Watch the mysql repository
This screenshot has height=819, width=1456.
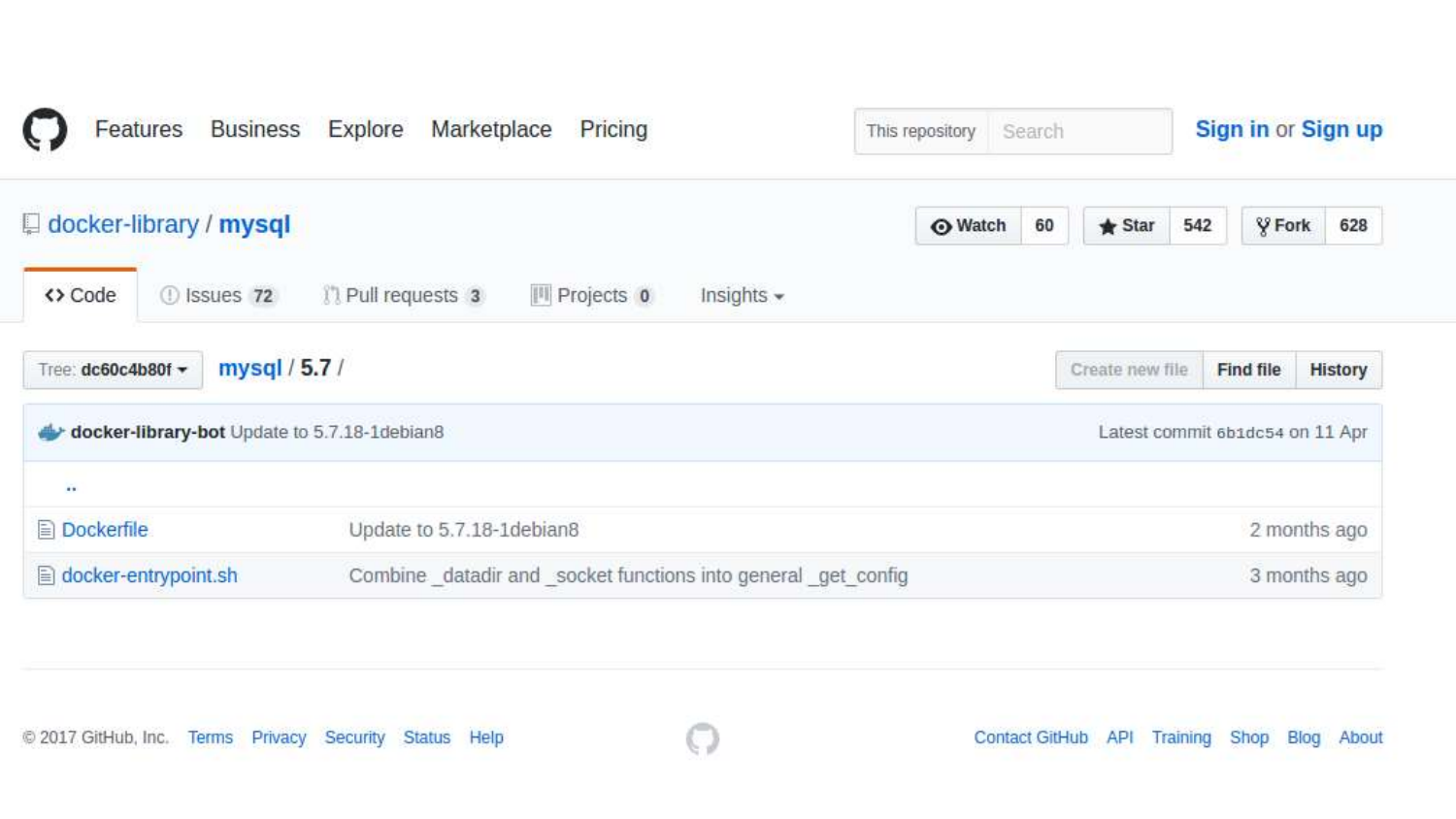coord(968,226)
